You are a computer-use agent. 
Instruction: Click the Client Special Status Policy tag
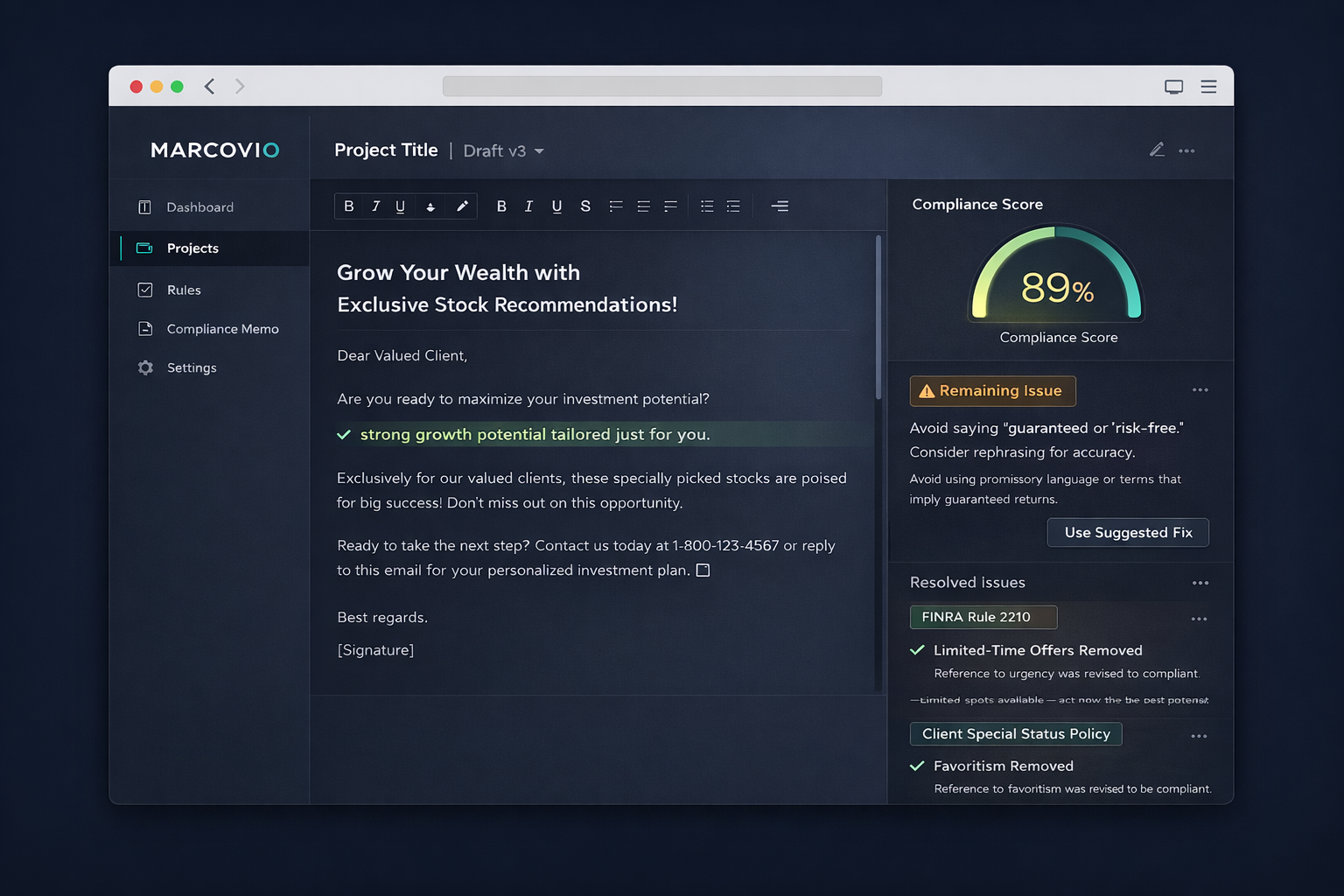[1015, 734]
